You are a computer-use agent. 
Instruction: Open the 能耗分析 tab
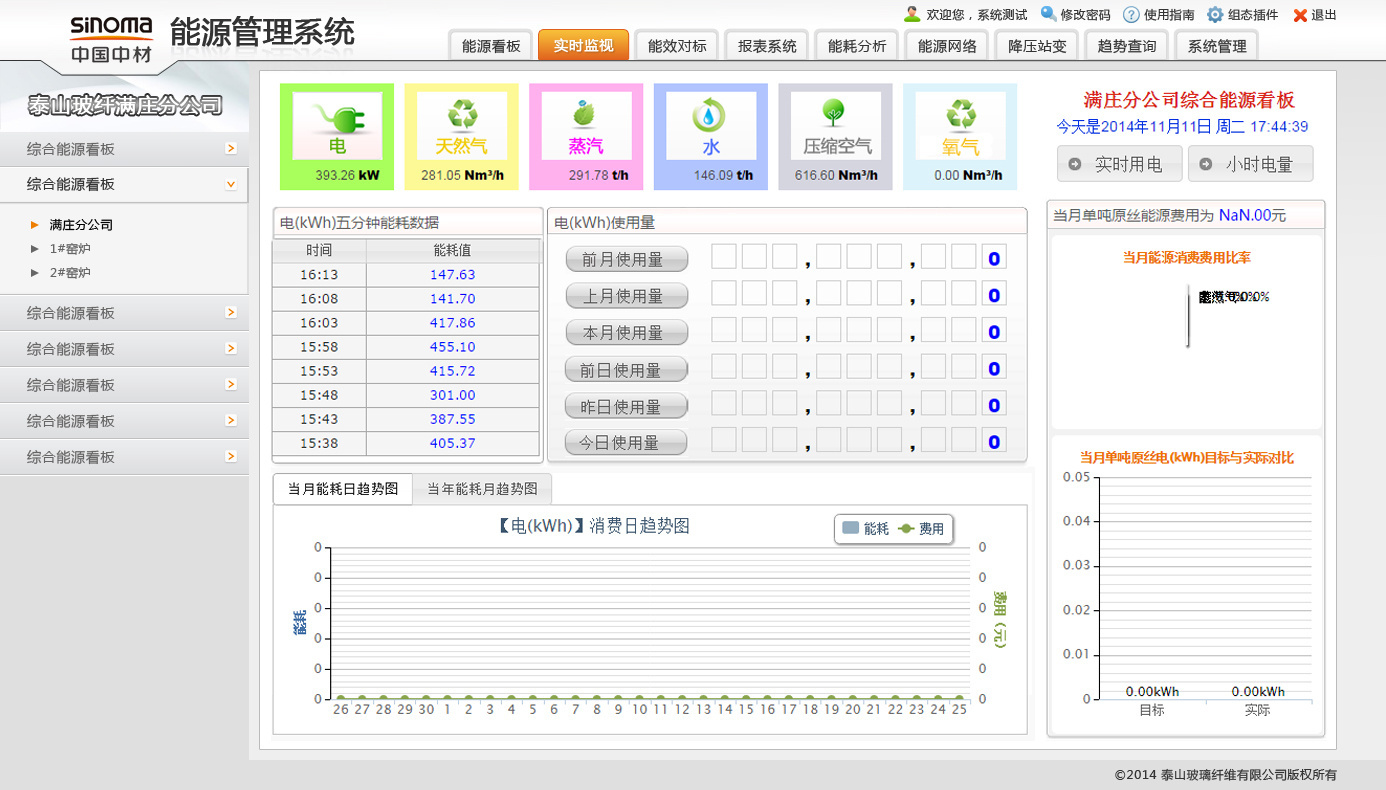[x=857, y=46]
